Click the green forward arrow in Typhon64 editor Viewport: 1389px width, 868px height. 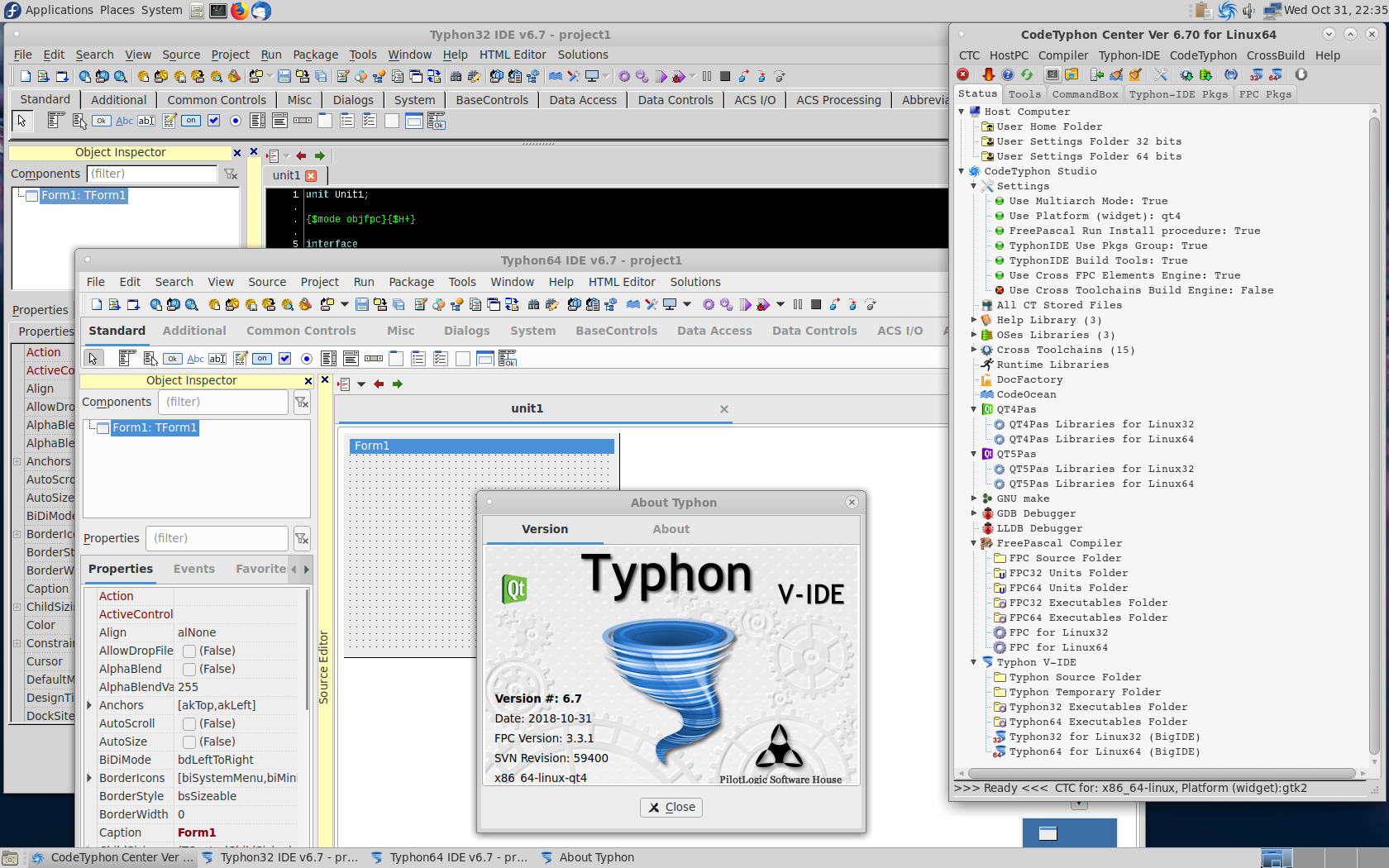coord(398,384)
